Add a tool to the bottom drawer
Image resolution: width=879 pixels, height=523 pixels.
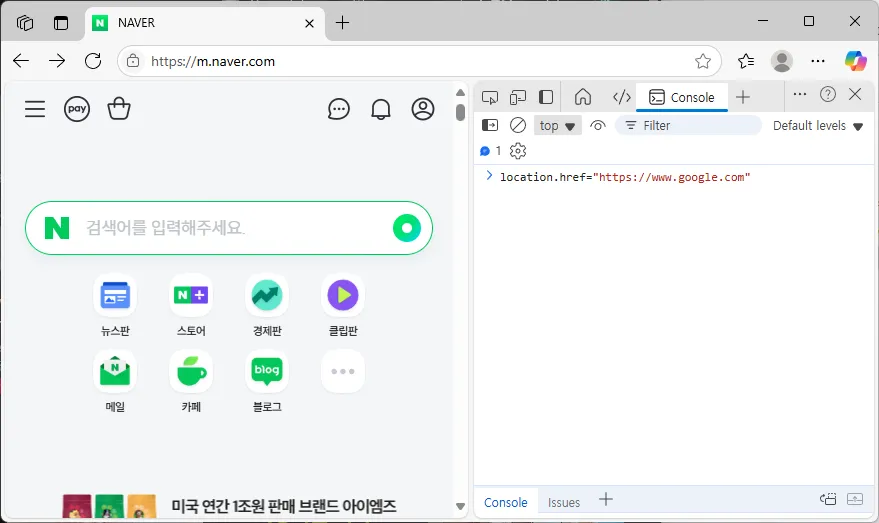[x=605, y=499]
